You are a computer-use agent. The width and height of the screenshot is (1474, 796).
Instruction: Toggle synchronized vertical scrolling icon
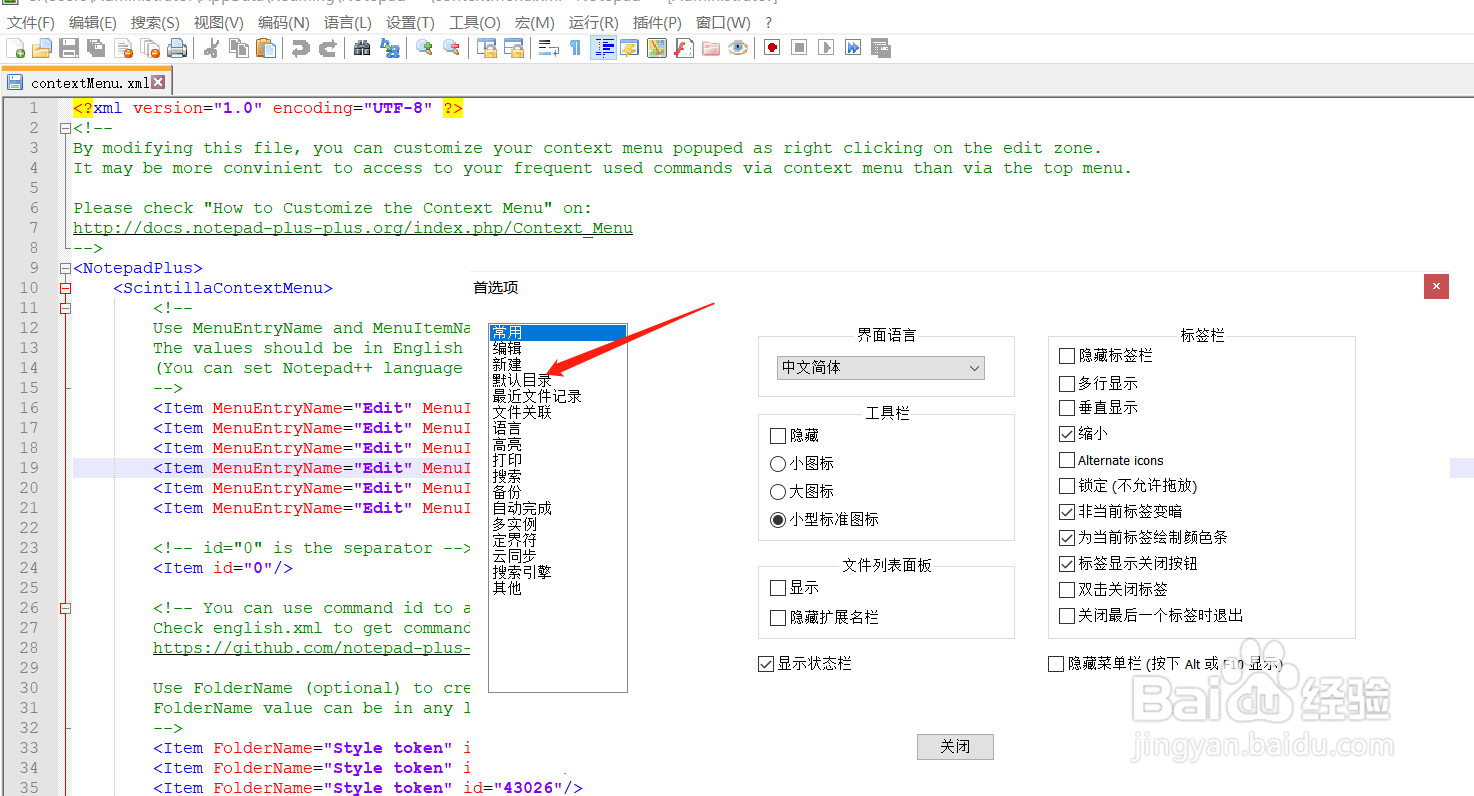tap(487, 47)
